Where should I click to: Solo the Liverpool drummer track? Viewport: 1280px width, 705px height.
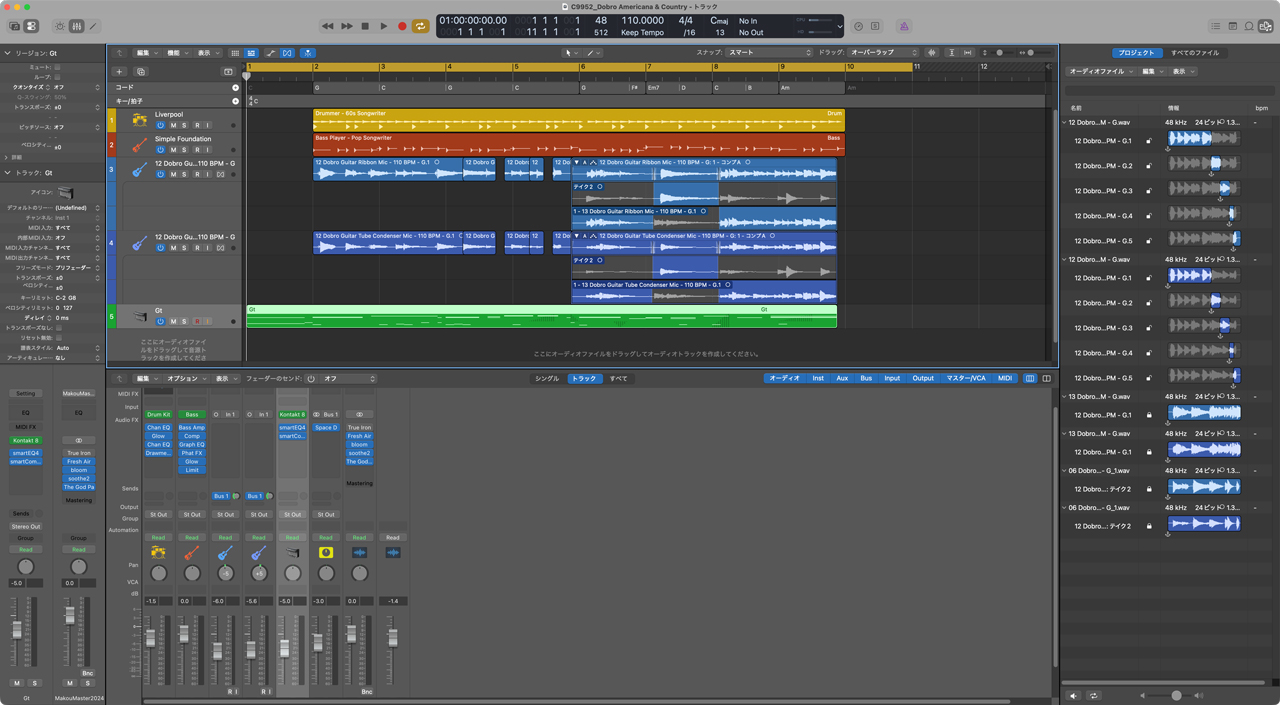pos(184,126)
